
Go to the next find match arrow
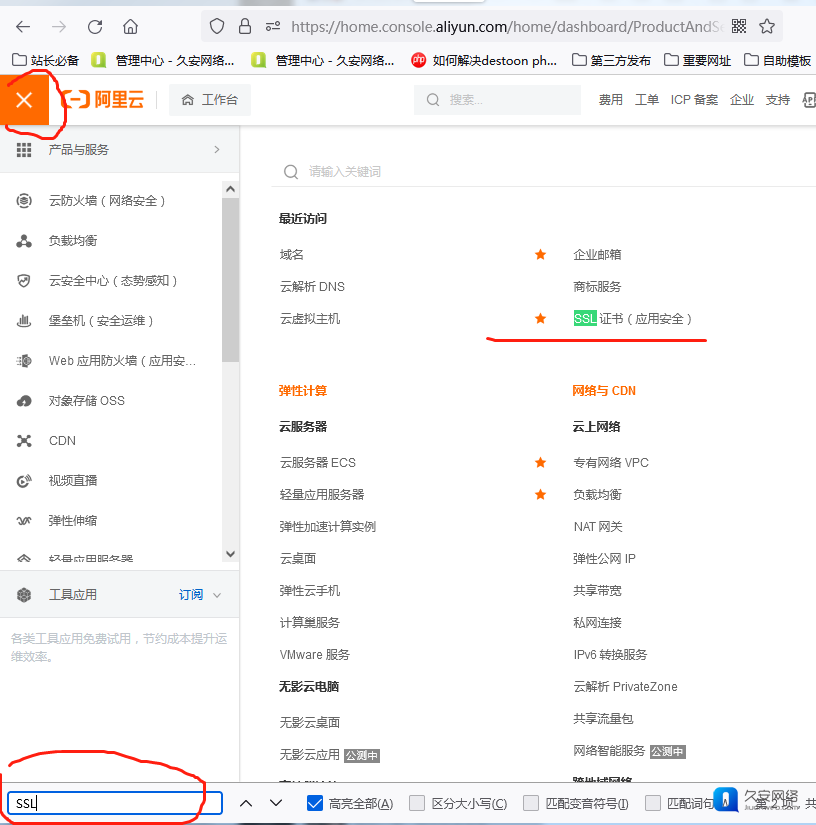click(276, 803)
